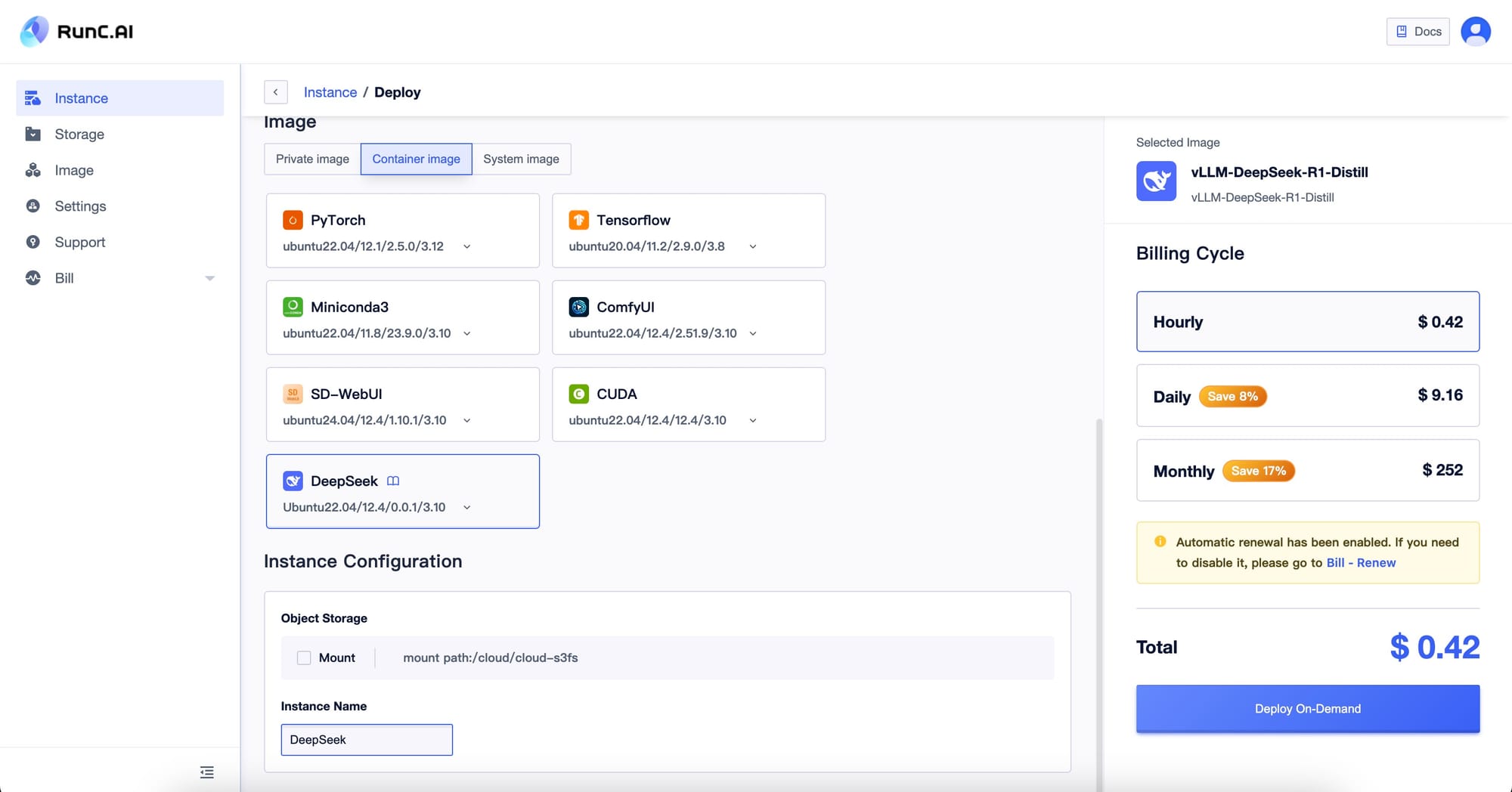Click the Instance breadcrumb link
1512x792 pixels.
point(330,92)
